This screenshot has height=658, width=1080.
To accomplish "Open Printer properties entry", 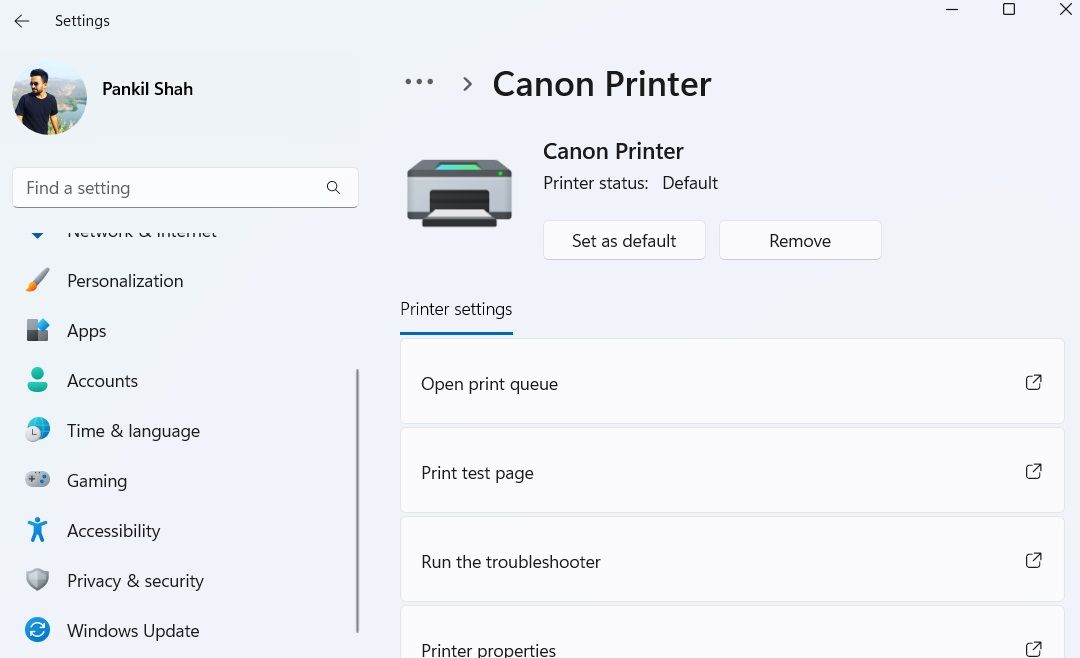I will click(x=731, y=645).
